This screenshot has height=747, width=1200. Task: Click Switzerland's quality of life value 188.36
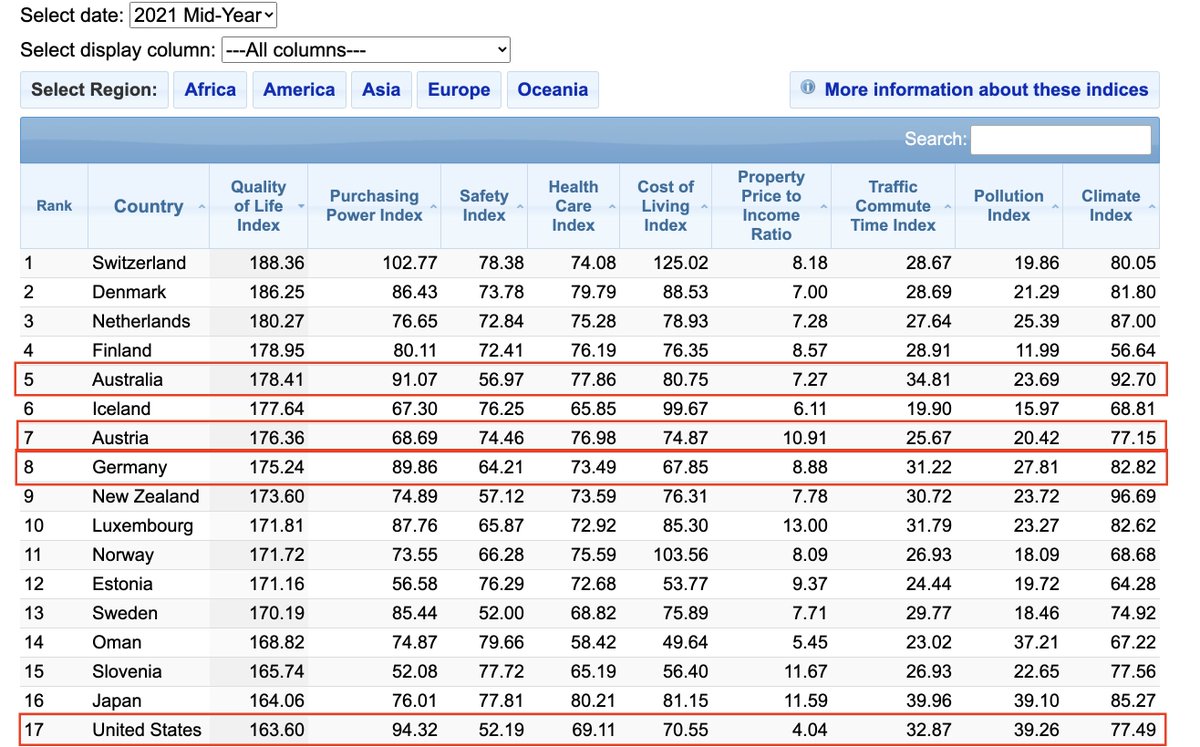click(278, 263)
